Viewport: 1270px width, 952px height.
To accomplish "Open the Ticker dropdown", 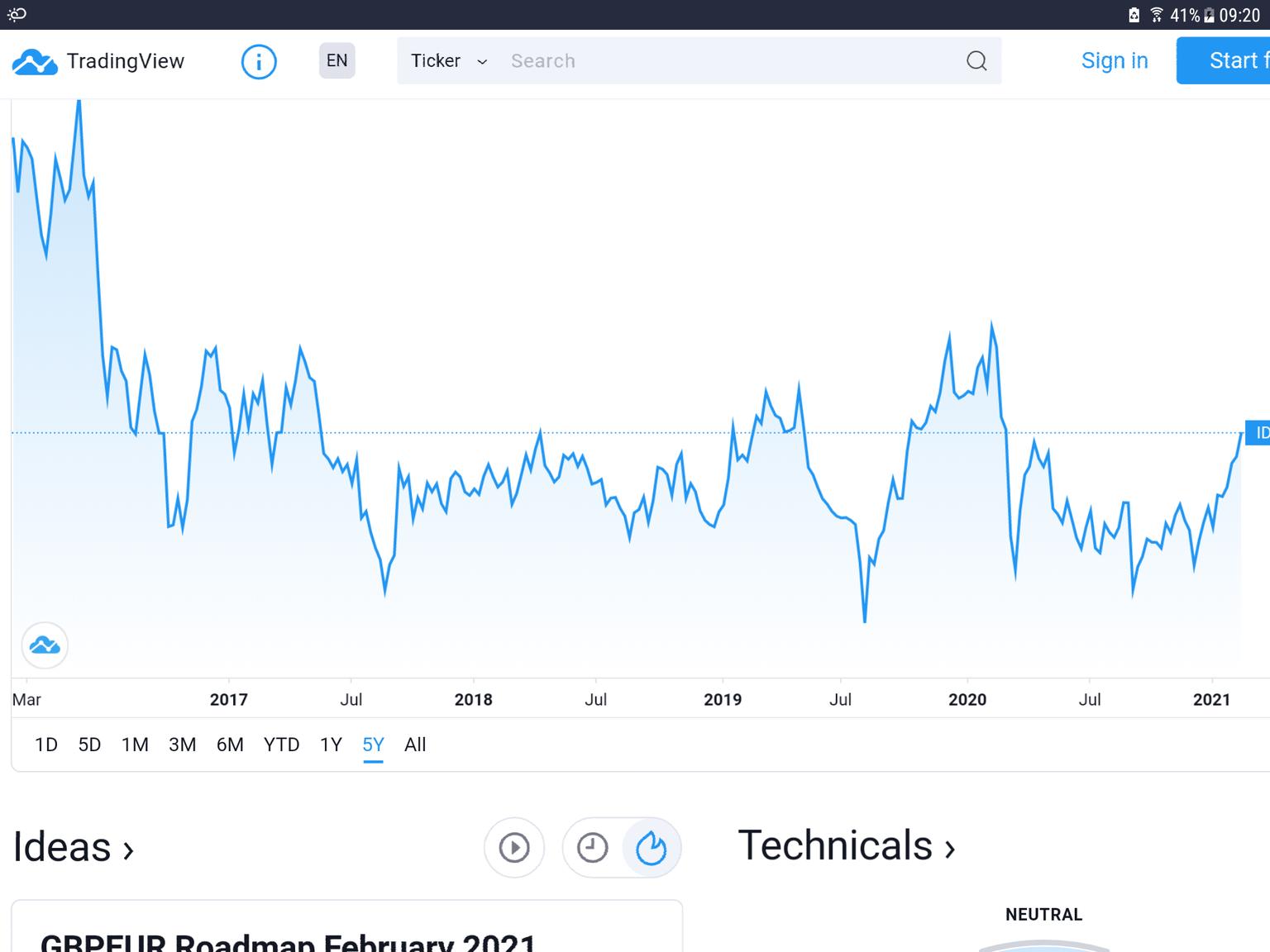I will tap(449, 61).
